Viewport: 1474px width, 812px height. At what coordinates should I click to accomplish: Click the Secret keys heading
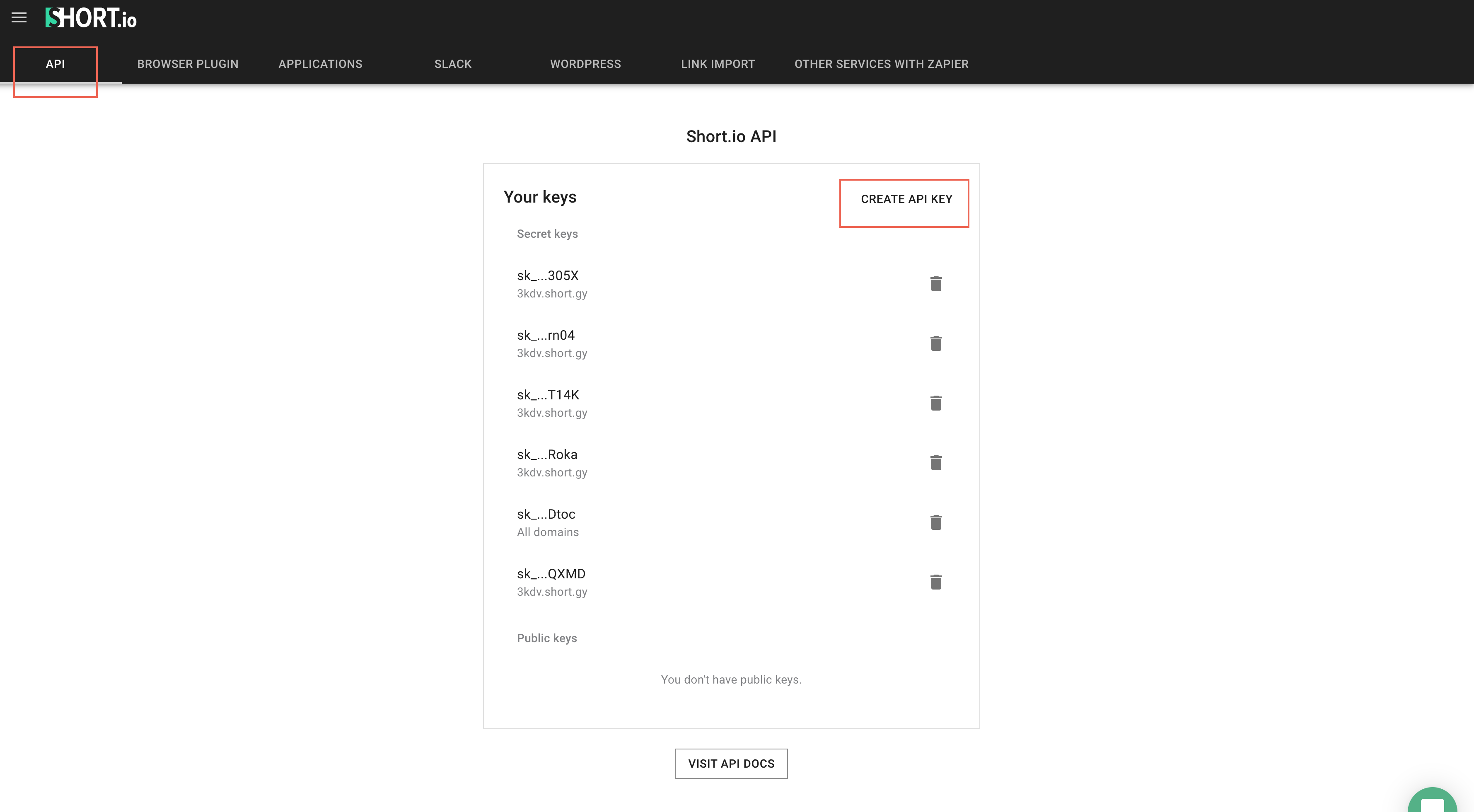[547, 234]
